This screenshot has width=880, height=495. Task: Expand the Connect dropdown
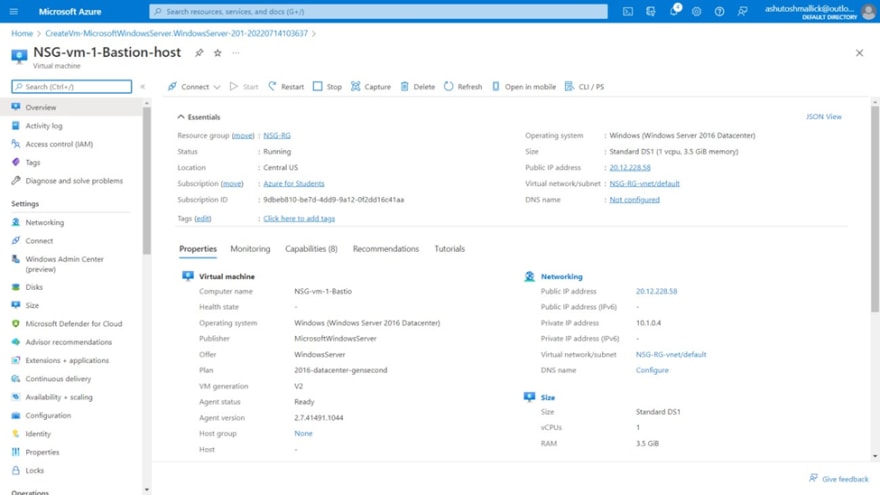point(217,87)
